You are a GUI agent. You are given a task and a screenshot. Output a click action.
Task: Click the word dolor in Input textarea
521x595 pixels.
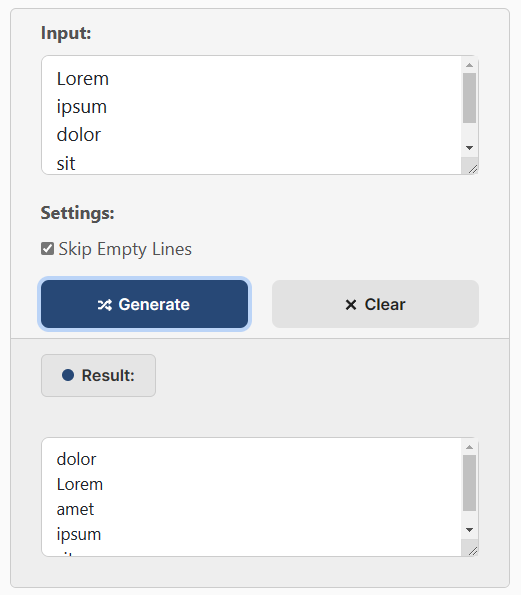79,135
